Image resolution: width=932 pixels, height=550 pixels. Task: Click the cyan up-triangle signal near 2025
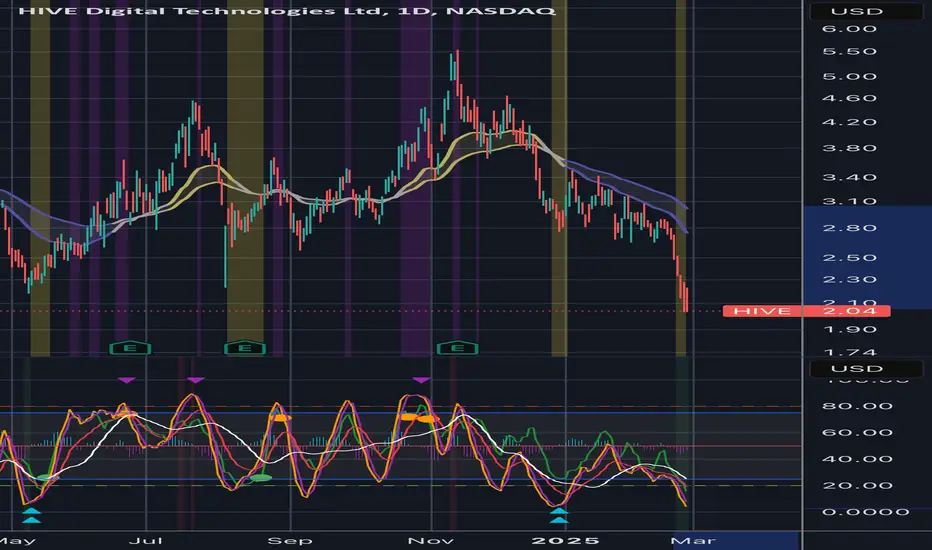[x=559, y=516]
